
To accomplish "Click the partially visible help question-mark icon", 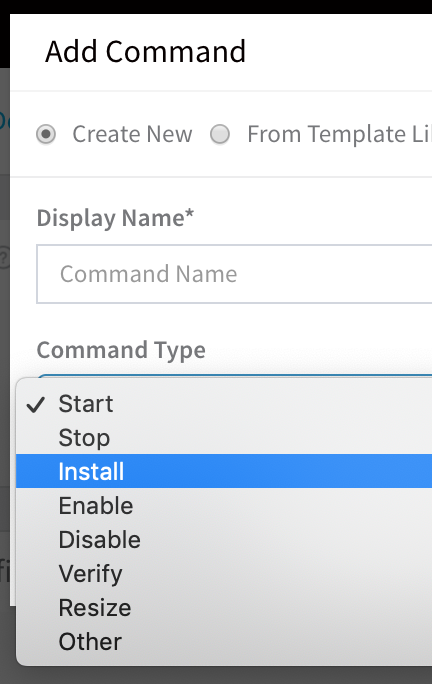I will click(x=3, y=258).
